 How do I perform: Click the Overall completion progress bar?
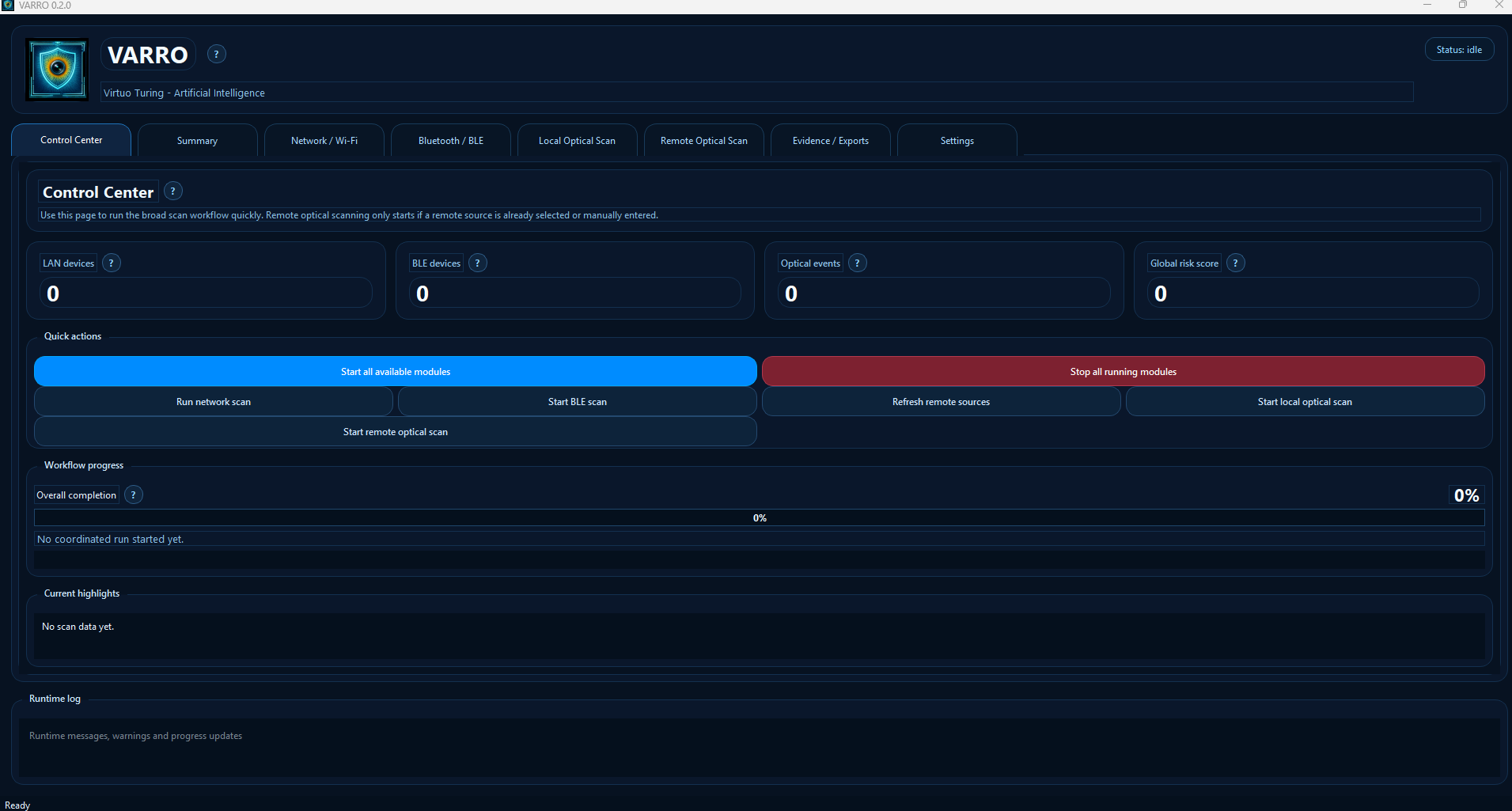(760, 517)
